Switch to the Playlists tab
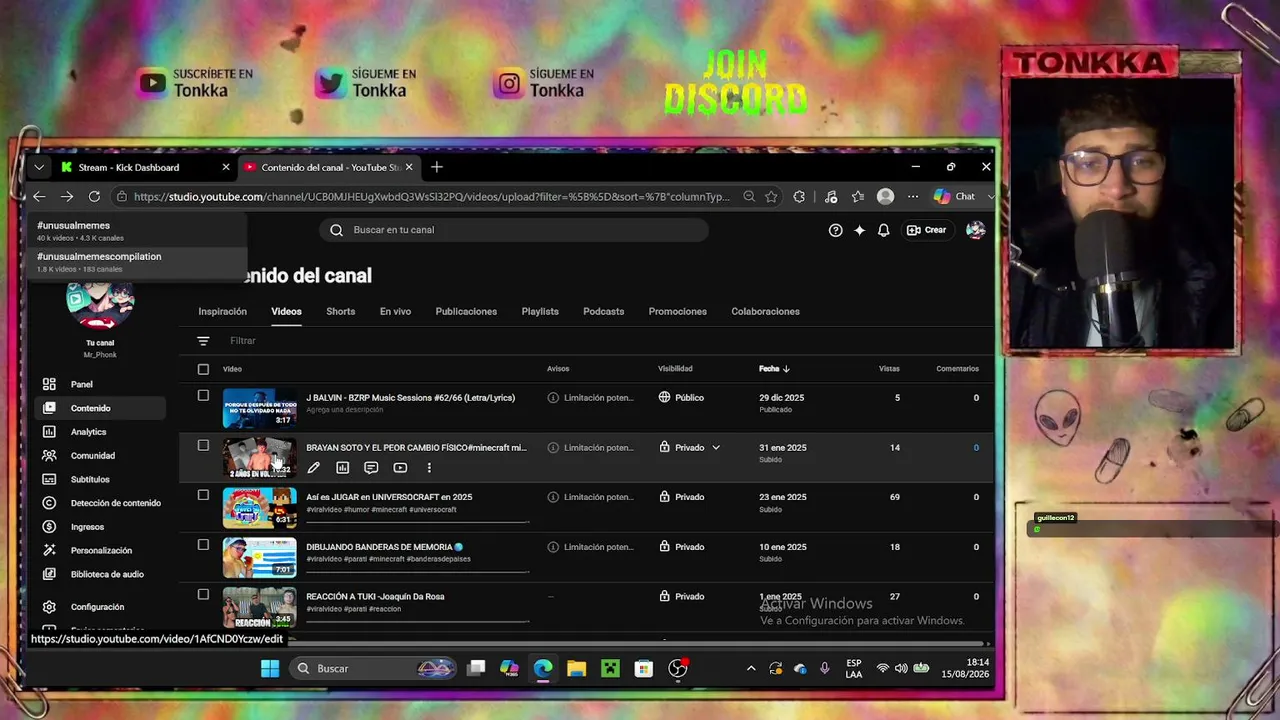Screen dimensions: 1280x720 point(540,311)
